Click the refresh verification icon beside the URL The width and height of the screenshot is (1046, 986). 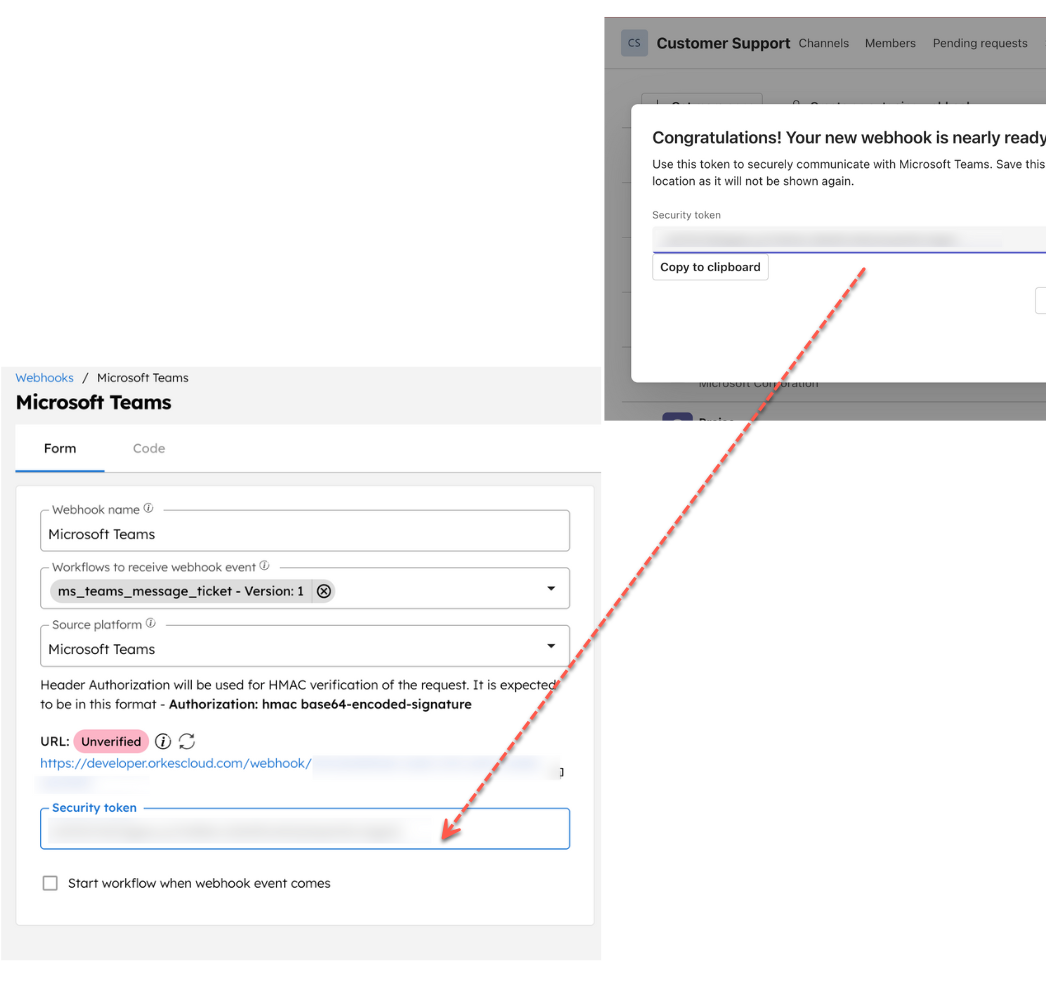pos(186,741)
